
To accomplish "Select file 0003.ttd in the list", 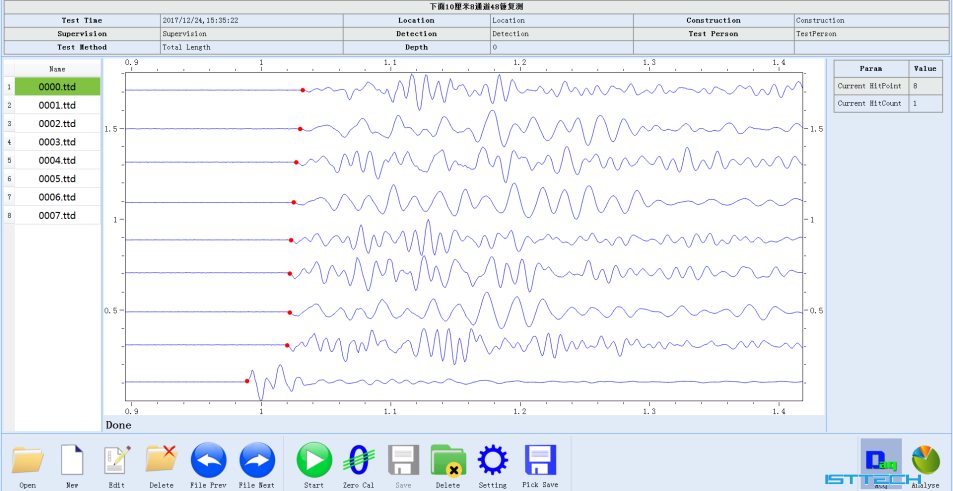I will [x=57, y=142].
